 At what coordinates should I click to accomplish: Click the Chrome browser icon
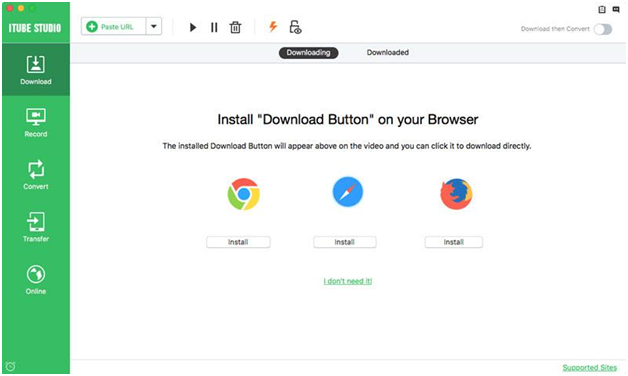[x=244, y=194]
